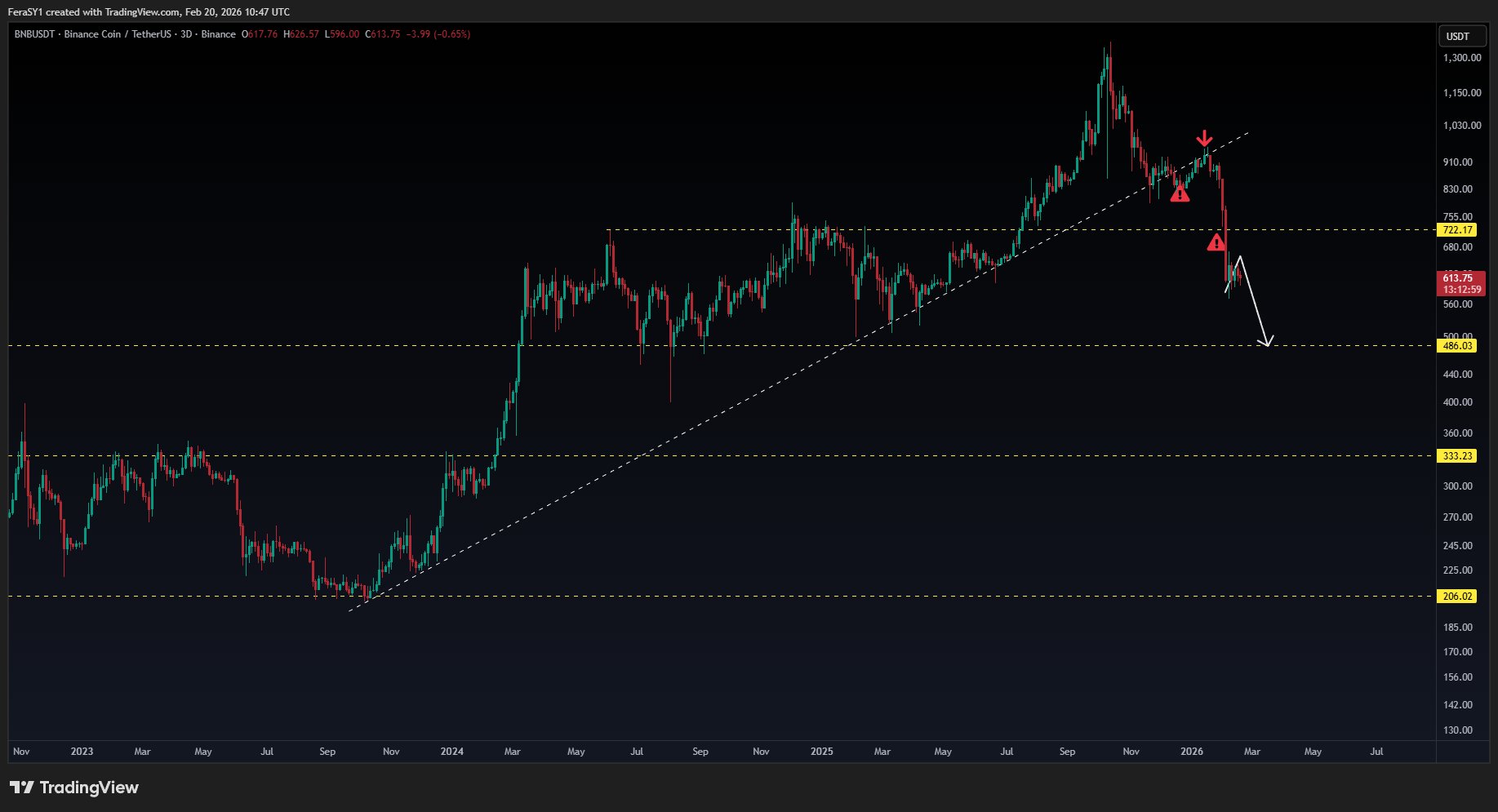Click the 2026 year label on time axis

tap(1192, 752)
